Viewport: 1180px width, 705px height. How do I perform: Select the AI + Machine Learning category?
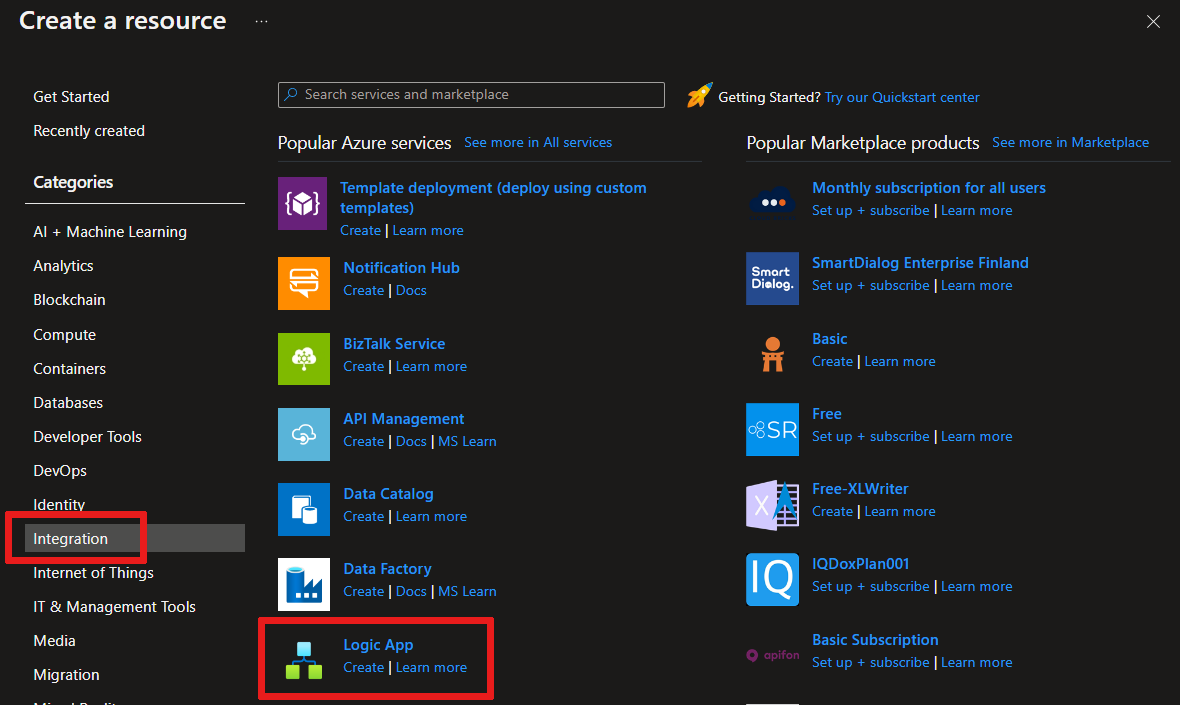point(110,232)
